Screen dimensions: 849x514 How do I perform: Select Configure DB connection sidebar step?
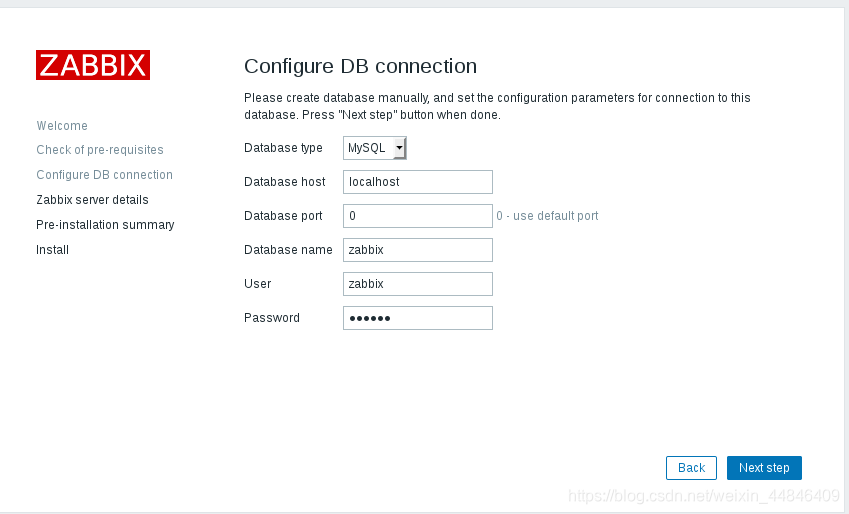tap(105, 175)
